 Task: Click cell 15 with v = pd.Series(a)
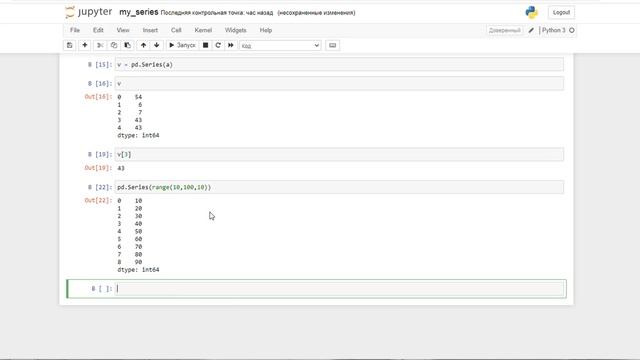point(339,64)
